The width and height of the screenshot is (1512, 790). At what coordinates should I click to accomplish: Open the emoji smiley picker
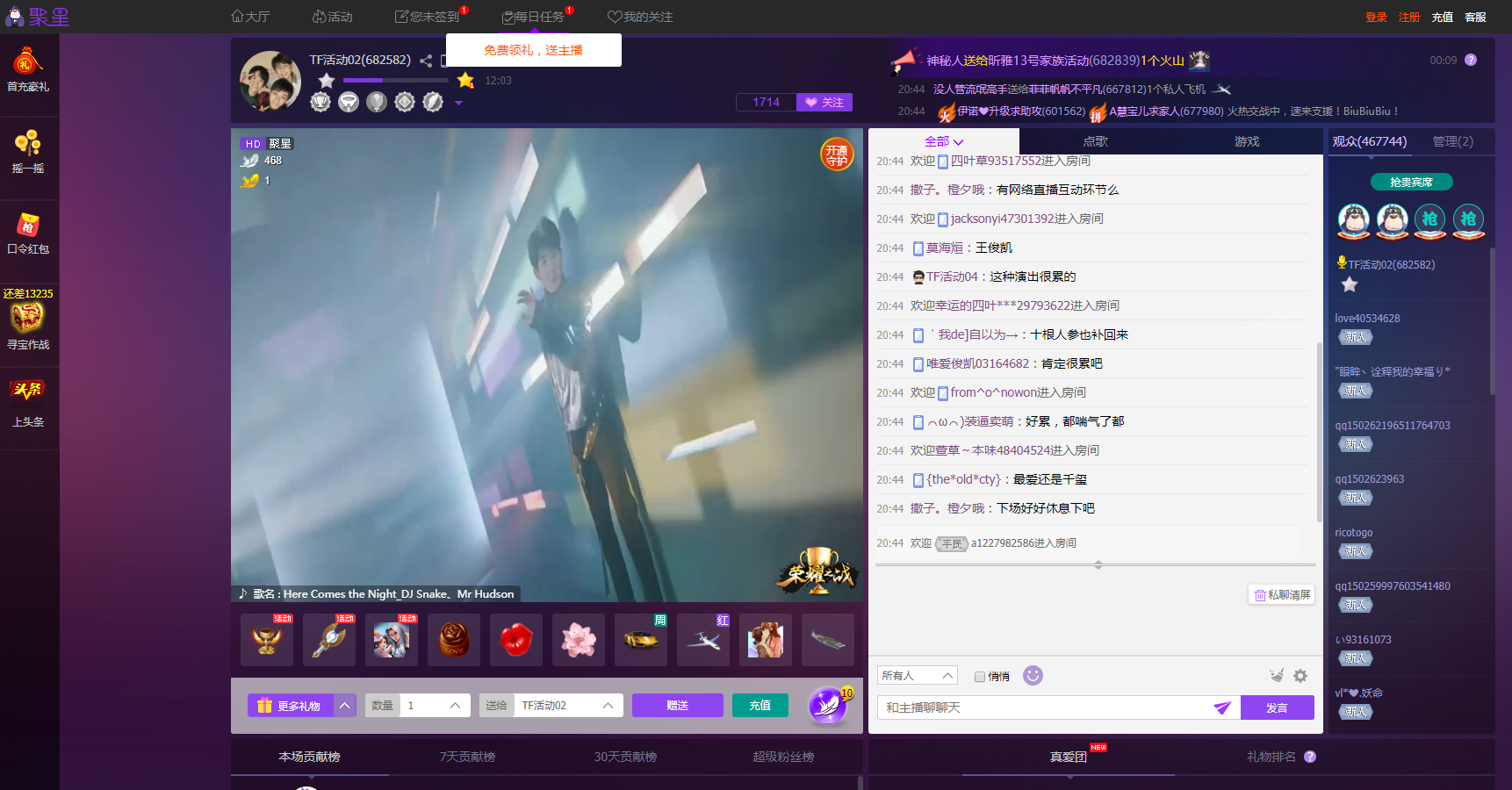point(1033,675)
